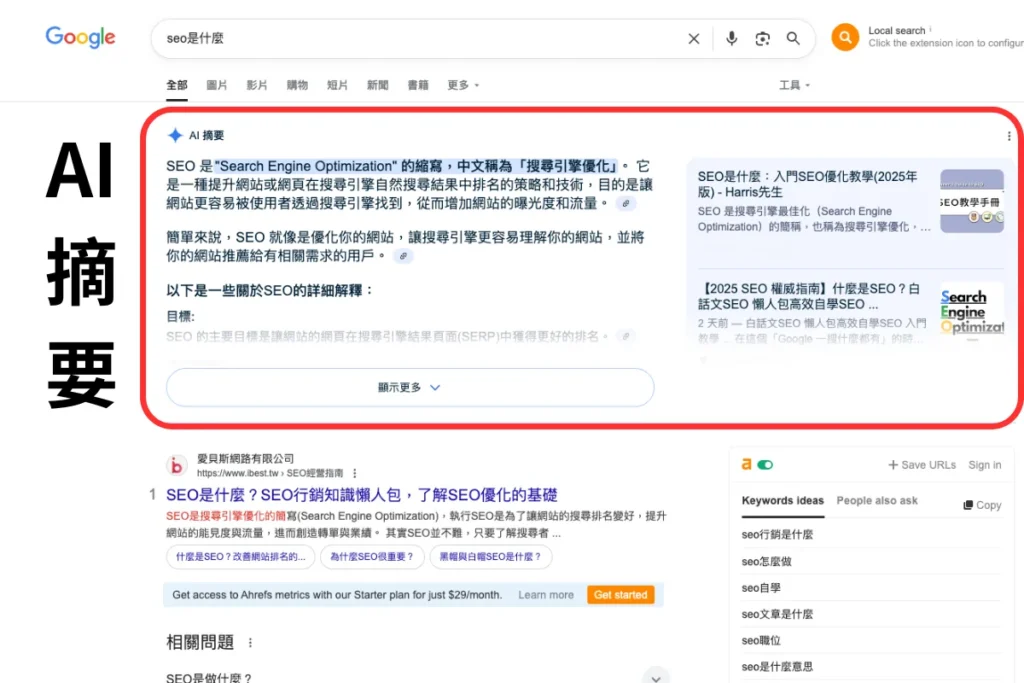
Task: Click into the search box with seo是什麼
Action: tap(418, 39)
